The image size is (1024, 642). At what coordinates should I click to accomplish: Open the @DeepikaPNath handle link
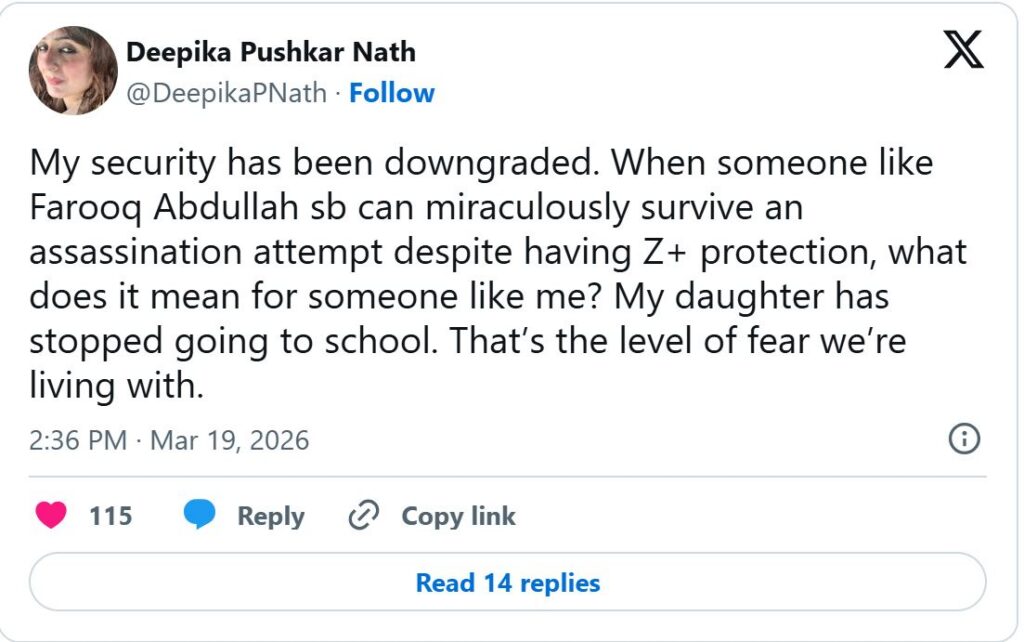[x=227, y=93]
